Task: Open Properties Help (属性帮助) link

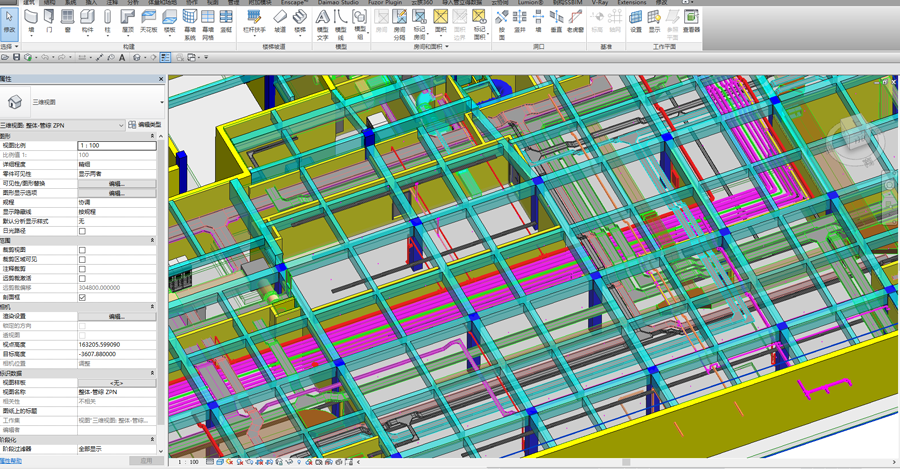Action: (x=11, y=461)
